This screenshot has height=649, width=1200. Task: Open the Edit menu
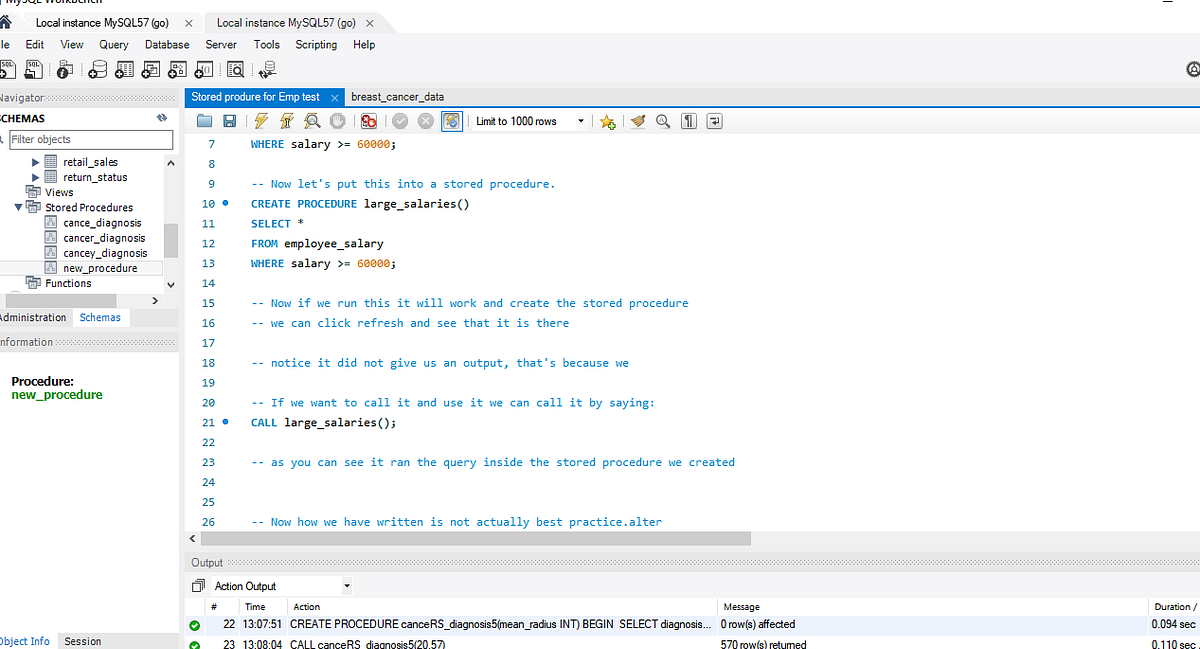pyautogui.click(x=35, y=44)
